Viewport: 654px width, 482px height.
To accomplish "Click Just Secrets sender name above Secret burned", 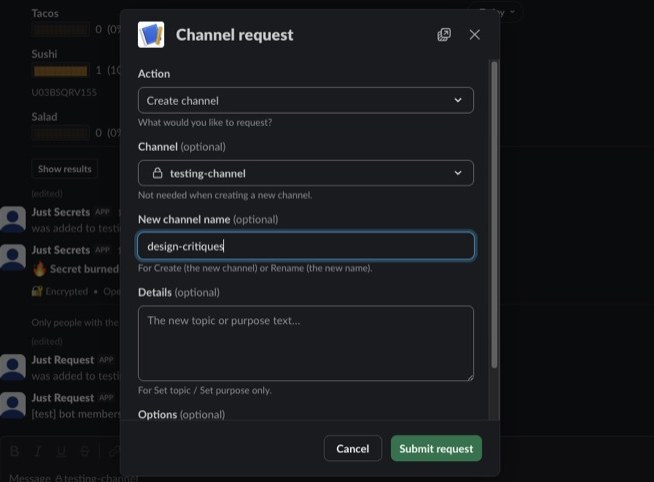I will pyautogui.click(x=61, y=250).
